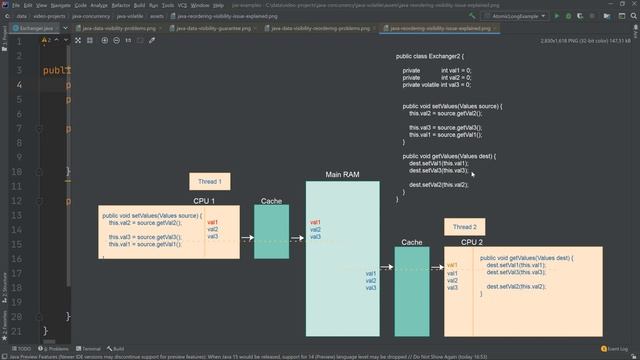Toggle the image grid icon
The width and height of the screenshot is (640, 360).
(90, 40)
